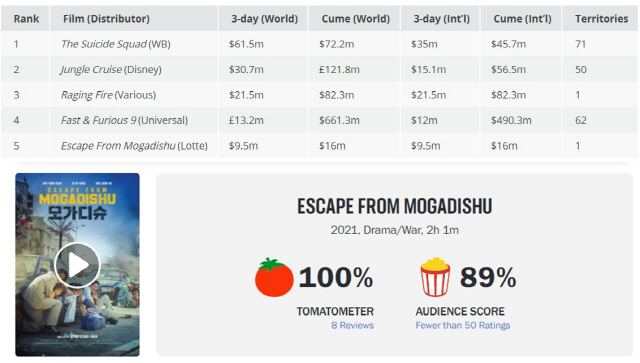Screen dimensions: 640x363
Task: Click the Escape From Mogadishu movie poster
Action: (77, 265)
